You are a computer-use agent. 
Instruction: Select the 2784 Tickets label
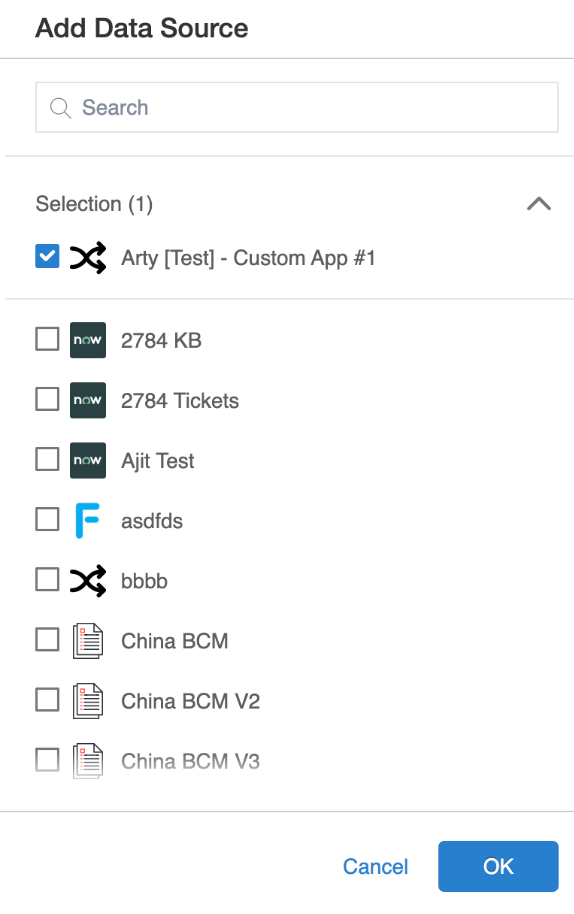pos(180,400)
